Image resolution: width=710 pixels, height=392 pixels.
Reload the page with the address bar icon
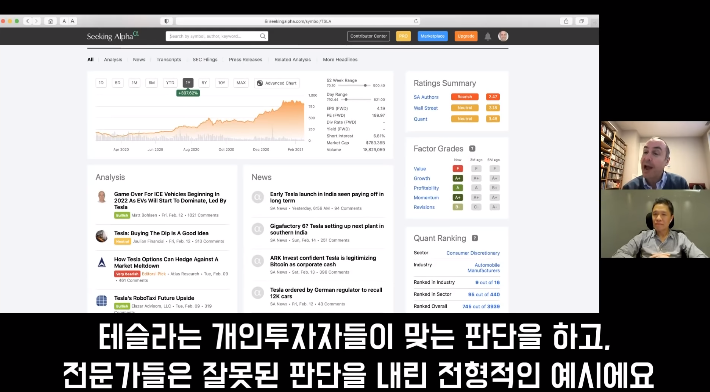coord(416,21)
